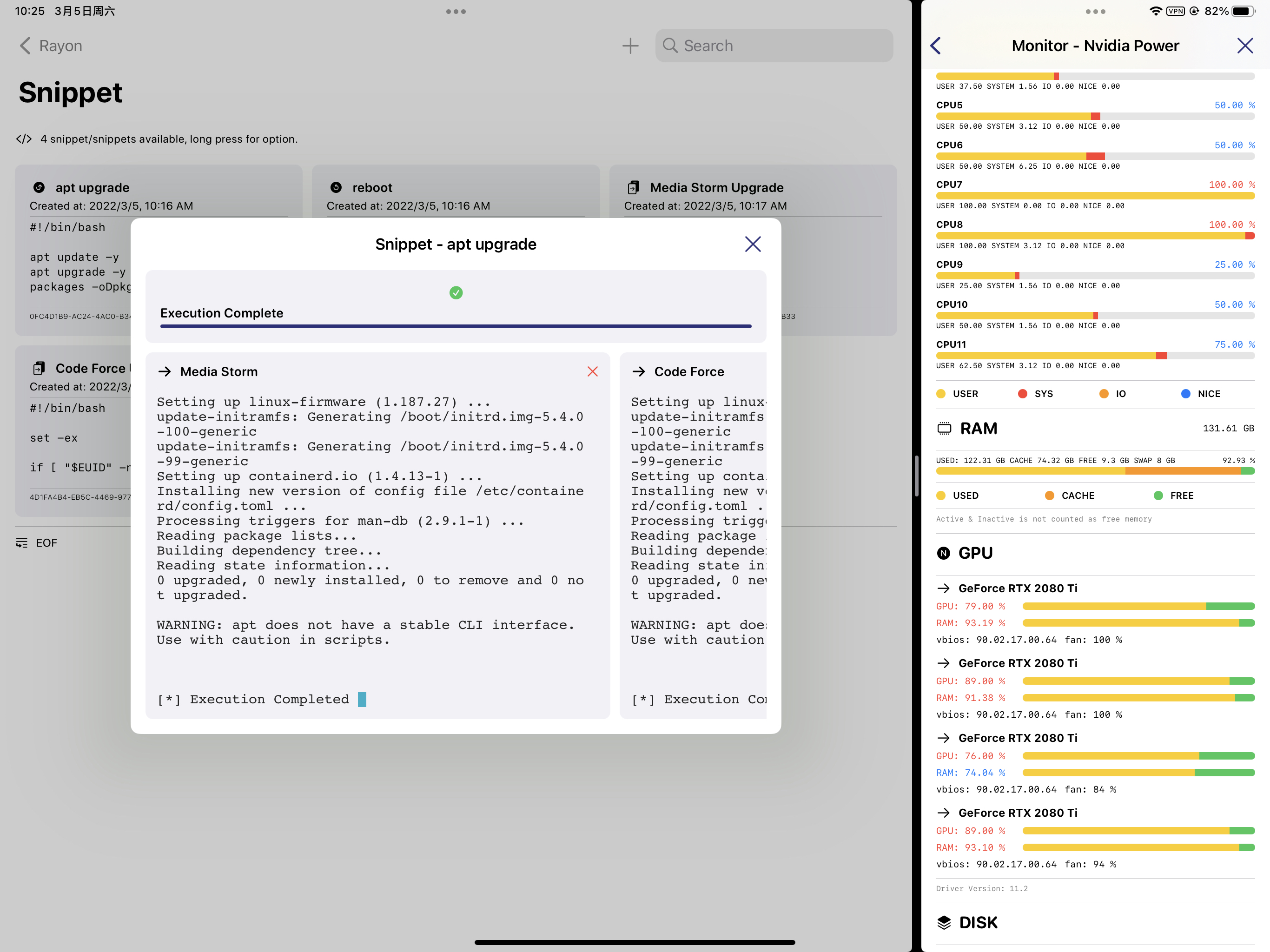Expand the fourth GeForce RTX 2080 Ti entry
Viewport: 1270px width, 952px height.
(1018, 813)
